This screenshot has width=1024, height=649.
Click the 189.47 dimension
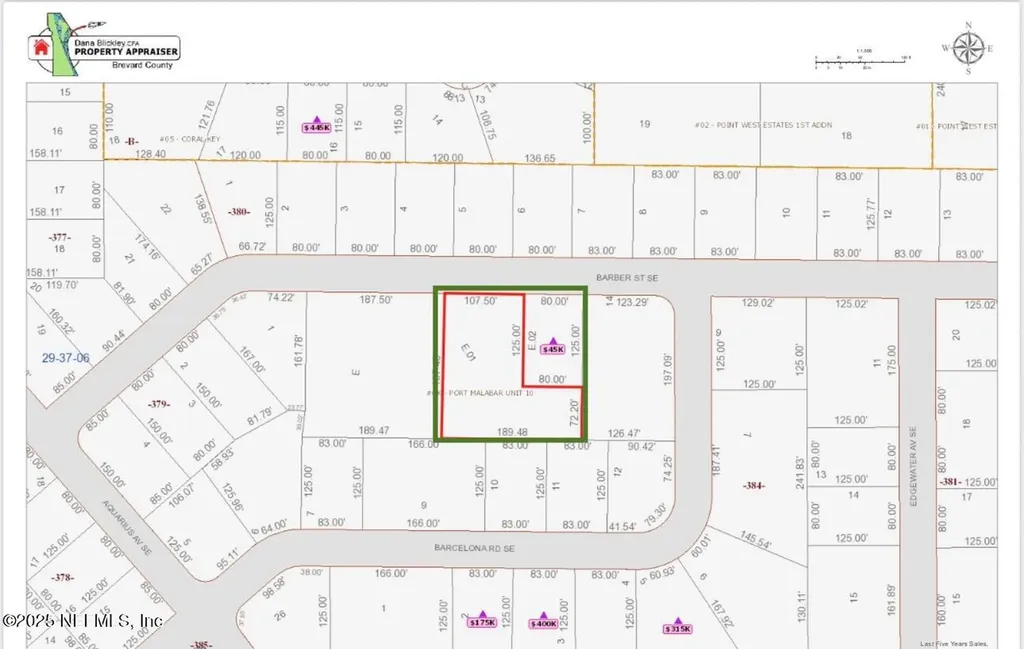(x=374, y=430)
